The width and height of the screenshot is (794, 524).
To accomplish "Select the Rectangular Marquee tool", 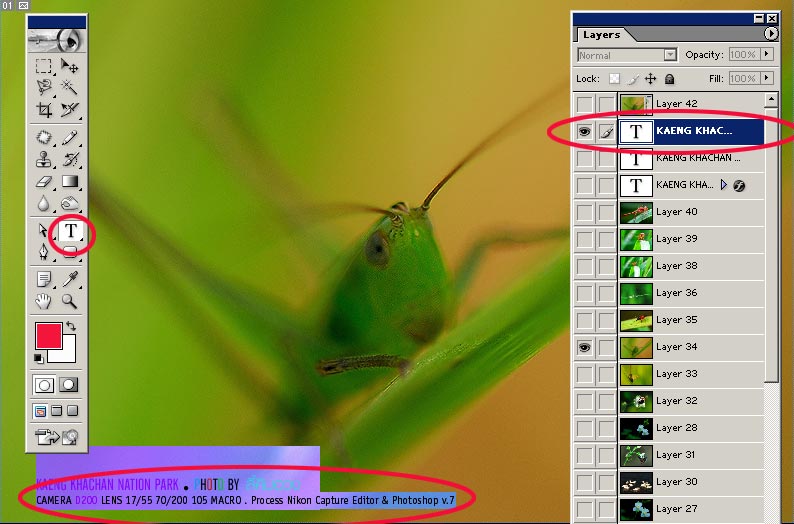I will (44, 66).
